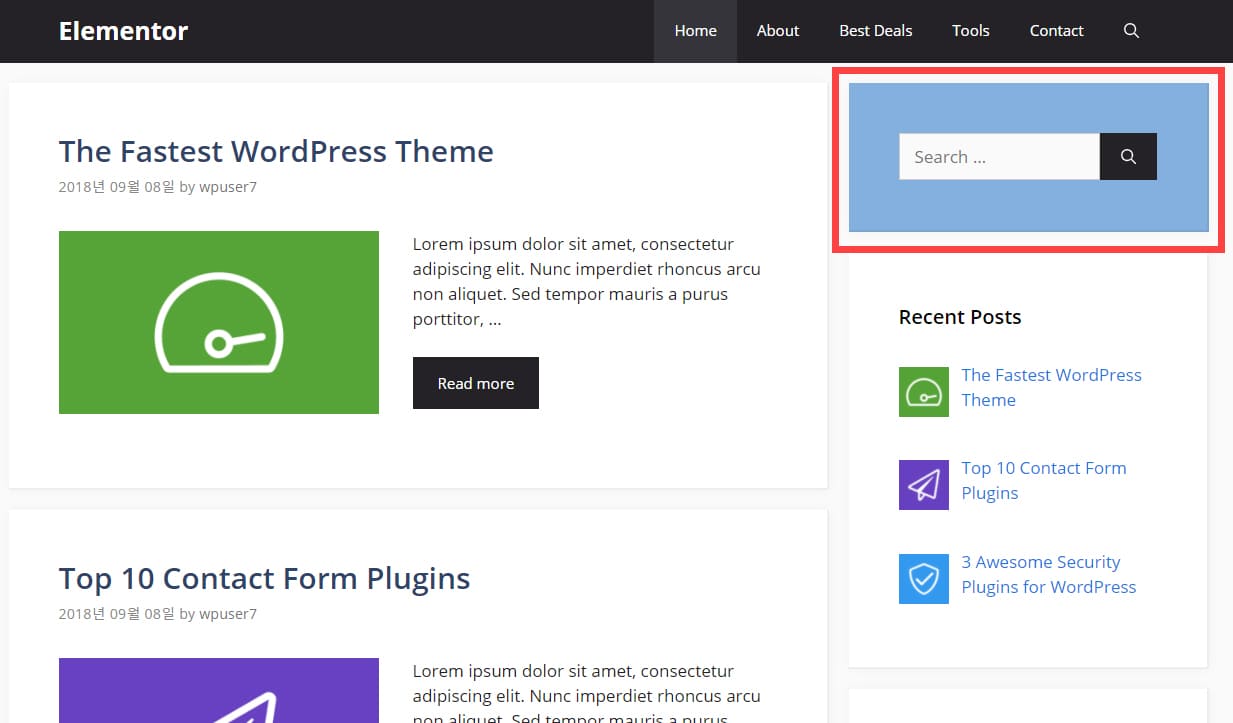The width and height of the screenshot is (1233, 723).
Task: Click Read more for Fastest WordPress Theme
Action: point(476,383)
